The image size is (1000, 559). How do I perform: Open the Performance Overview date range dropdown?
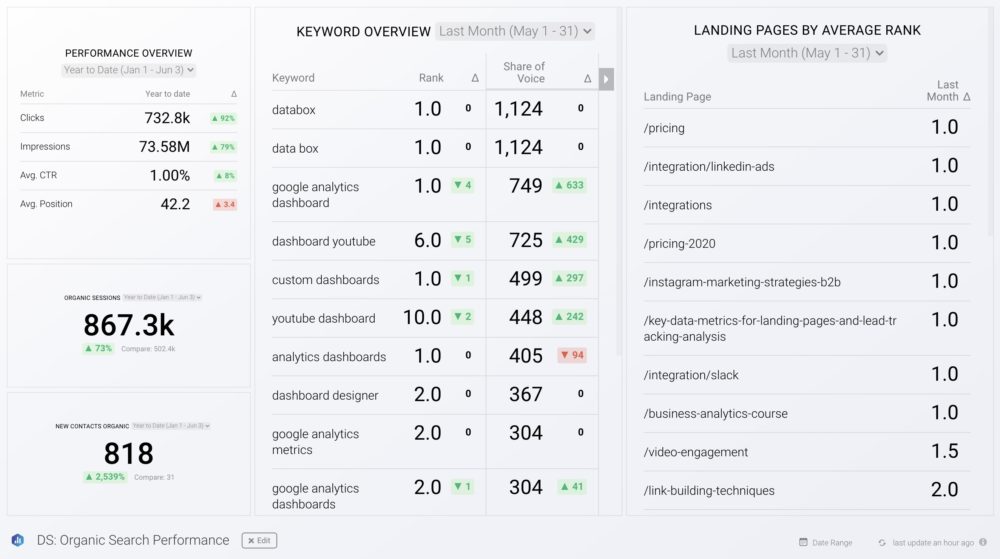click(x=129, y=70)
